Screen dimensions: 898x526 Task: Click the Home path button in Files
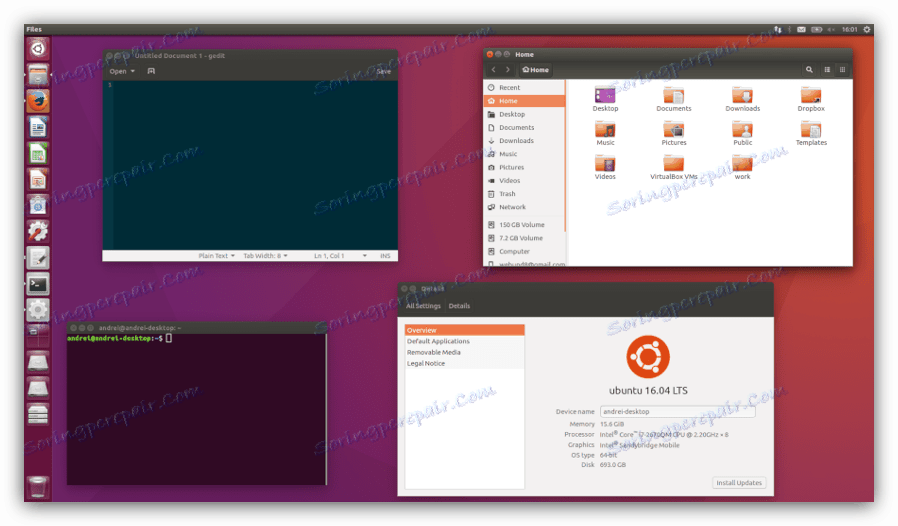pos(535,70)
